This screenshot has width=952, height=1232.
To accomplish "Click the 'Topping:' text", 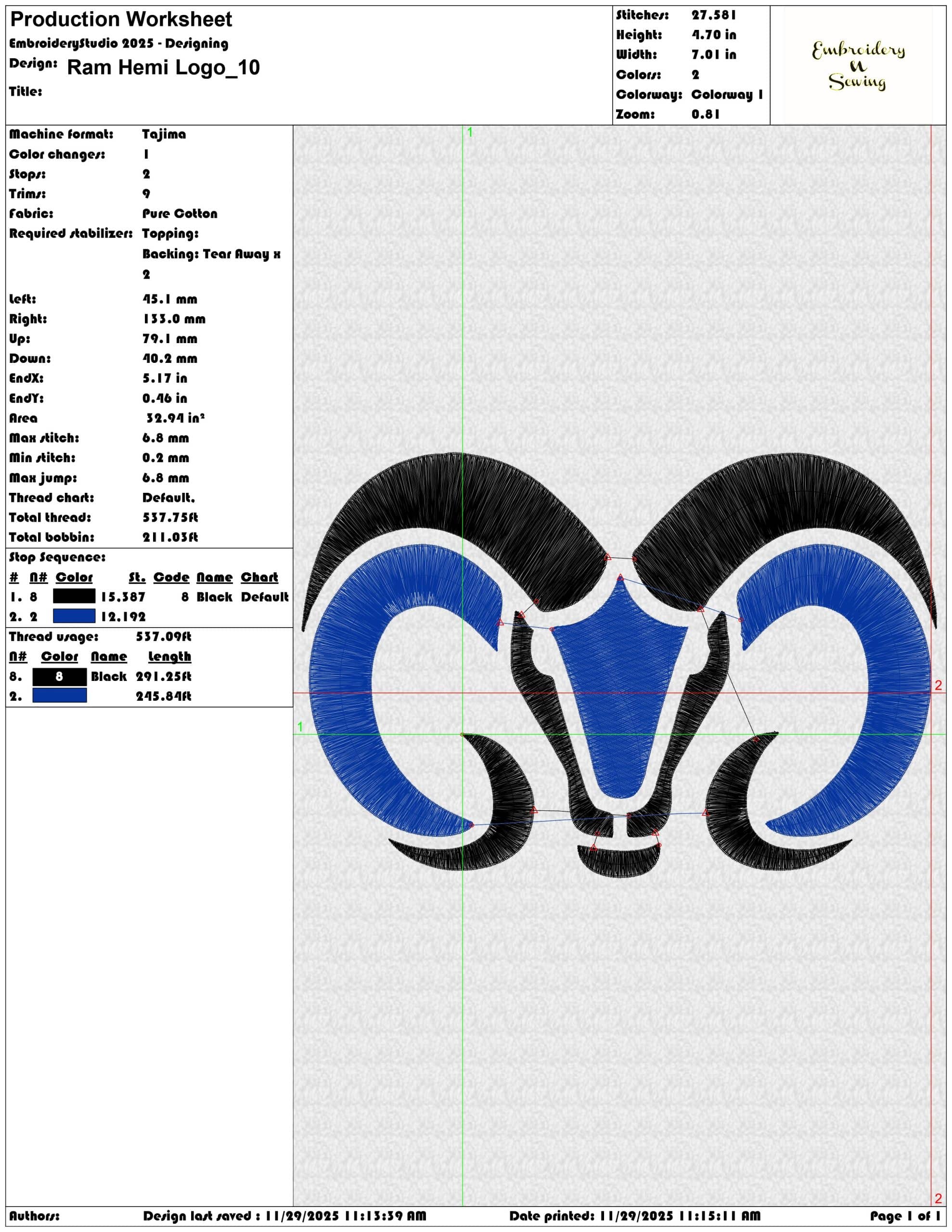I will [x=170, y=233].
